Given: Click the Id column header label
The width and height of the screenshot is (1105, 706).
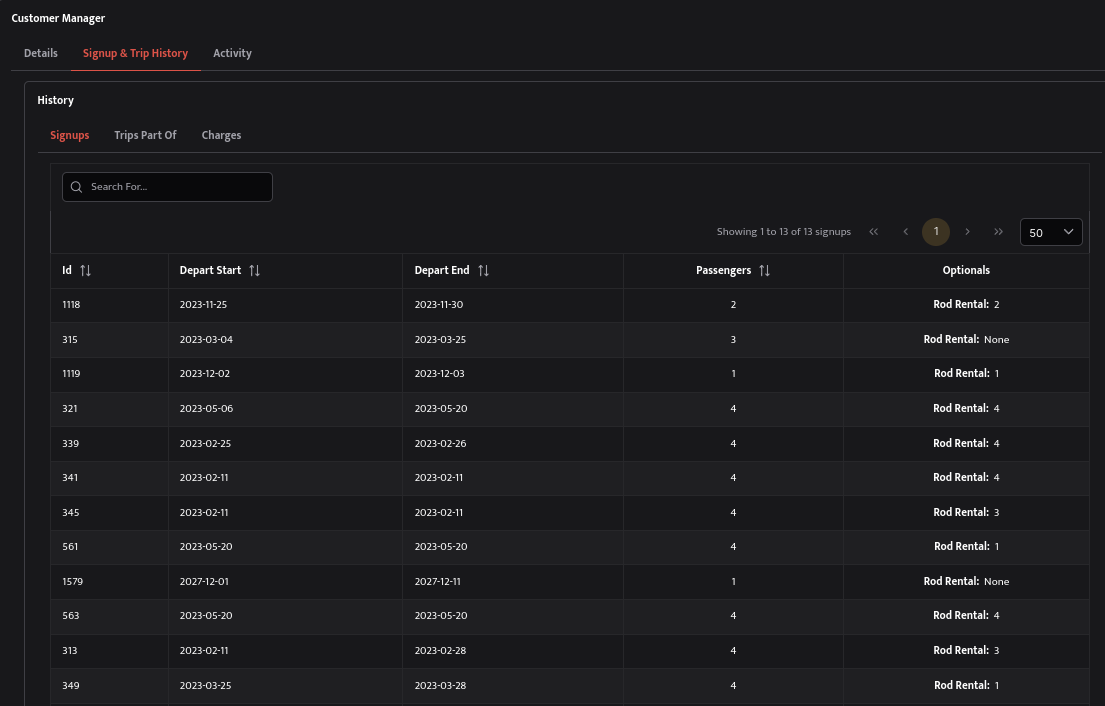Looking at the screenshot, I should pyautogui.click(x=67, y=271).
